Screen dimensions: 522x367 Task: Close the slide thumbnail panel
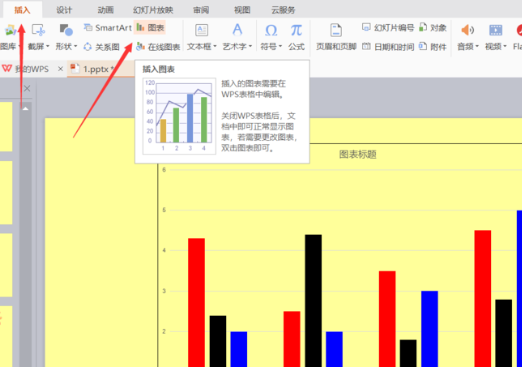(27, 89)
